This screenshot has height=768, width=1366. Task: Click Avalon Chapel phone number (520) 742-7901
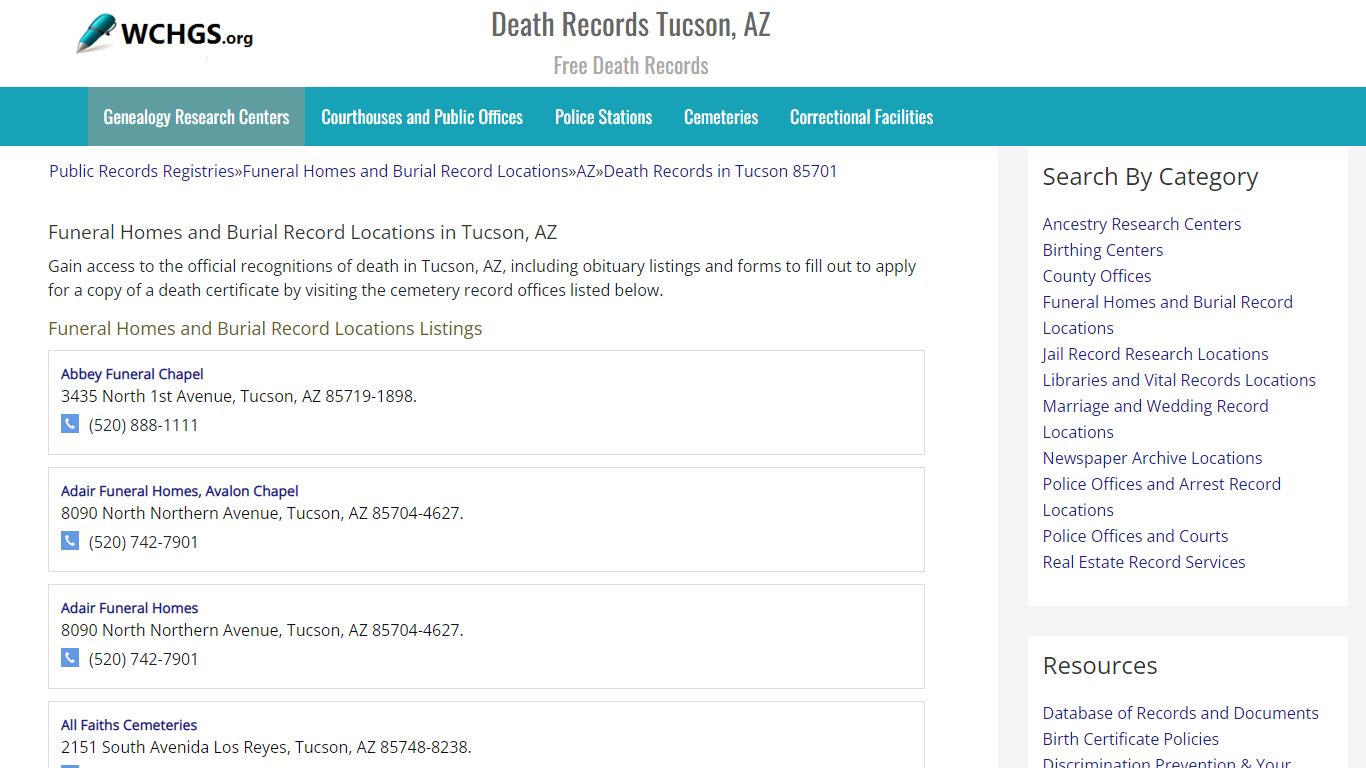tap(144, 542)
